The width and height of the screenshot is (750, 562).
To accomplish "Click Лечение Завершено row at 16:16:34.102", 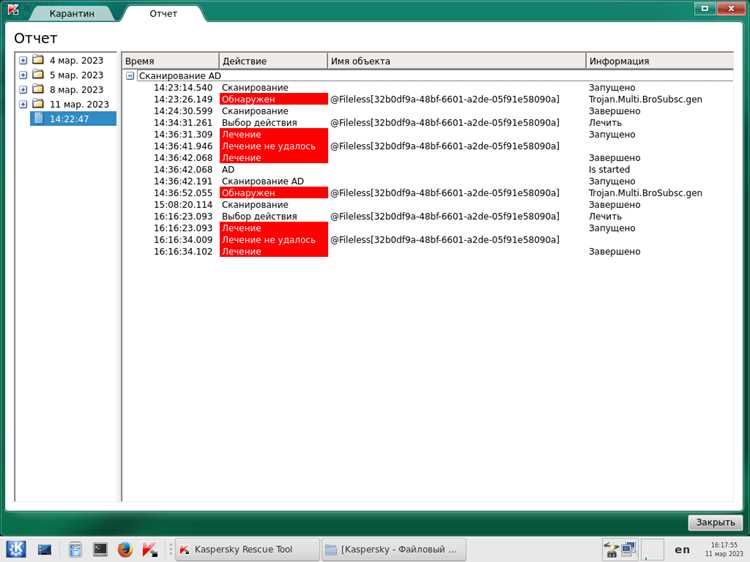I will pos(428,252).
